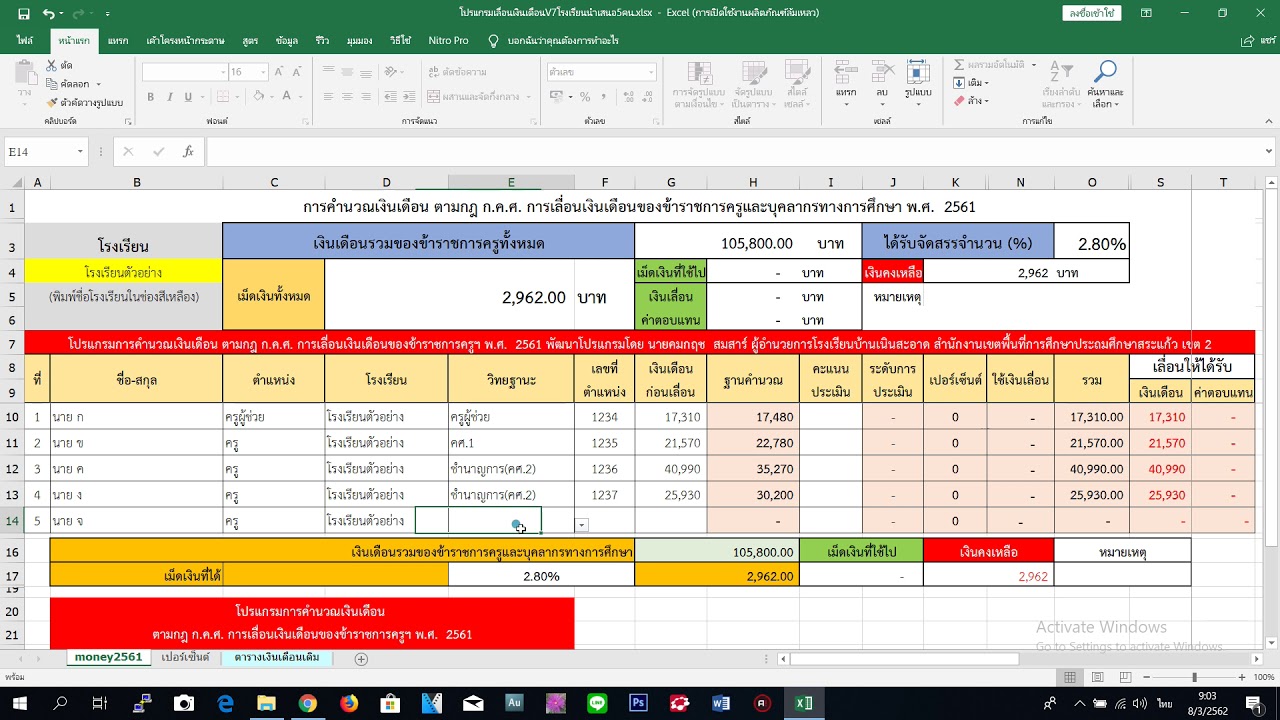The width and height of the screenshot is (1280, 720).
Task: Open Conditional Formatting menu
Action: [699, 84]
